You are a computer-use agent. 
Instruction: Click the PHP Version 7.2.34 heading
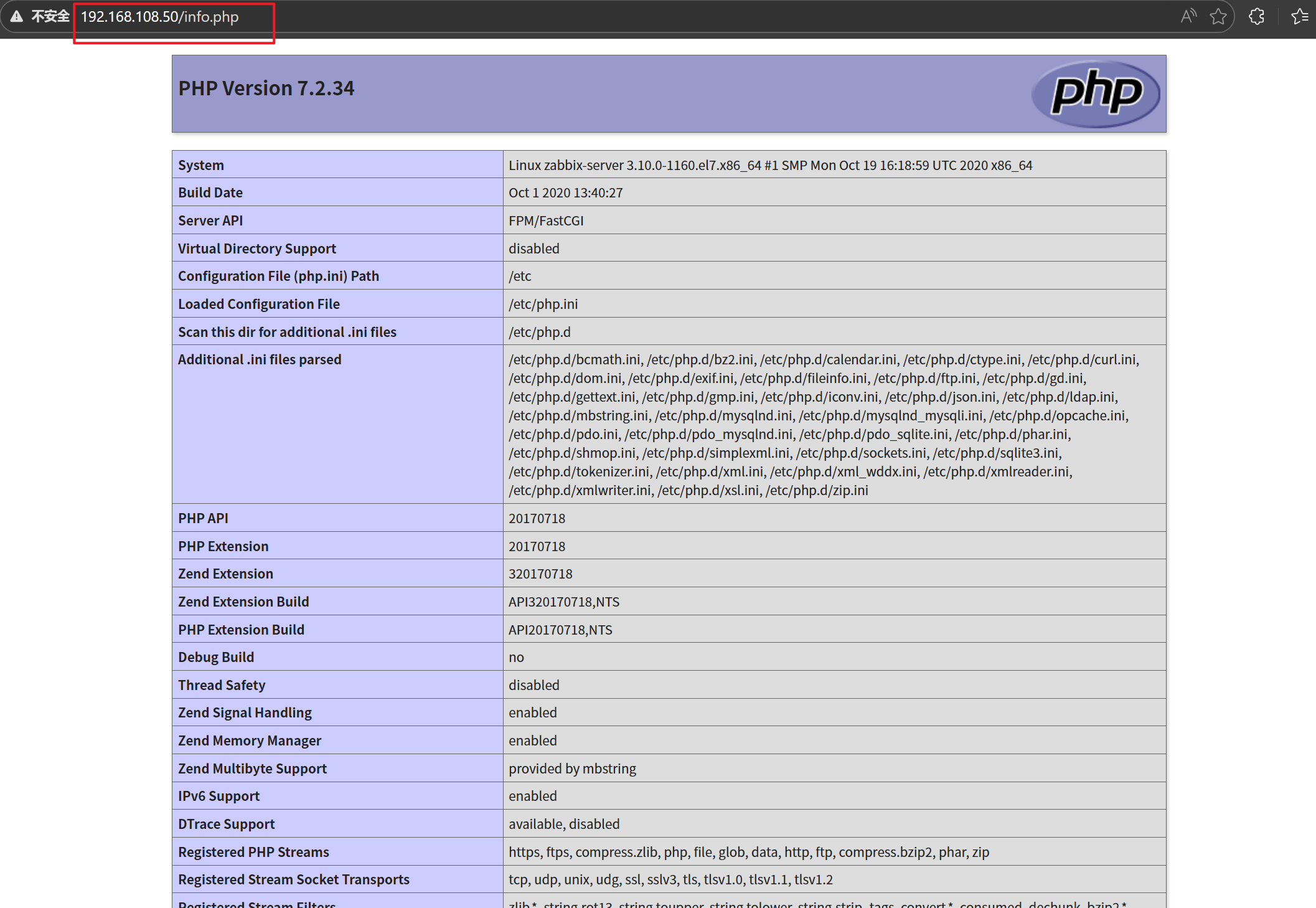[266, 88]
